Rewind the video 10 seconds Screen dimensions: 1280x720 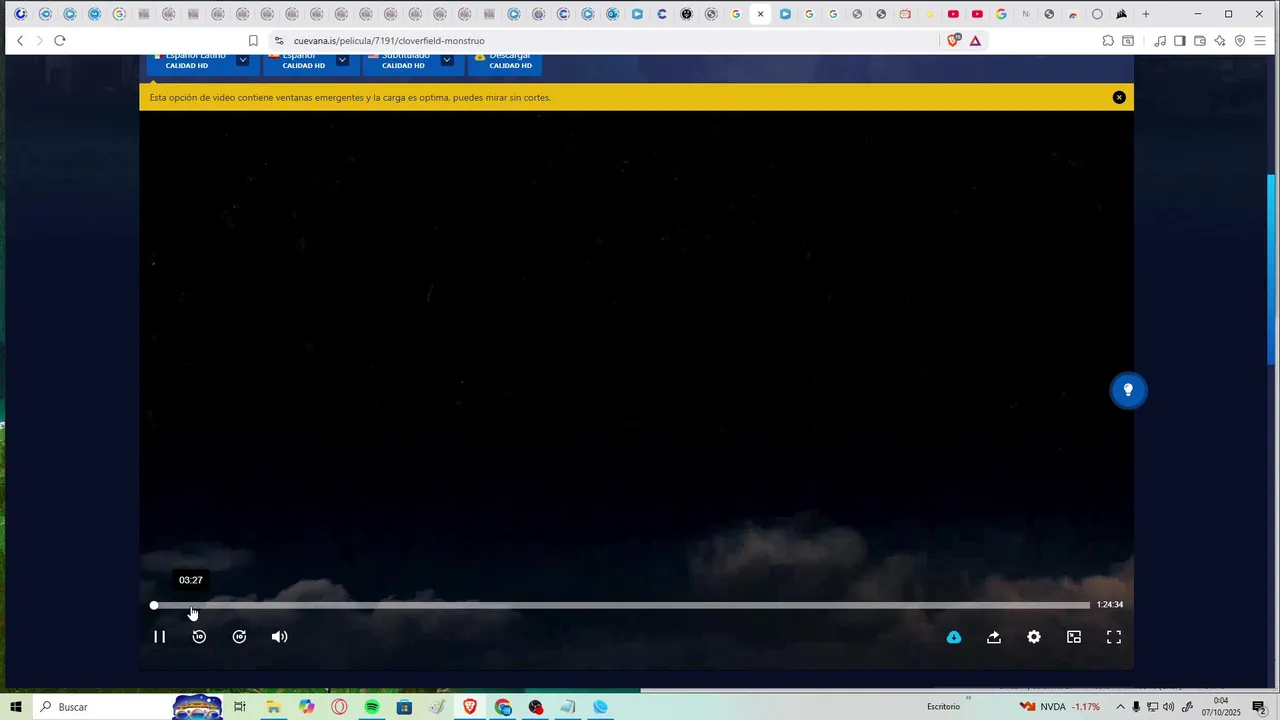coord(199,637)
